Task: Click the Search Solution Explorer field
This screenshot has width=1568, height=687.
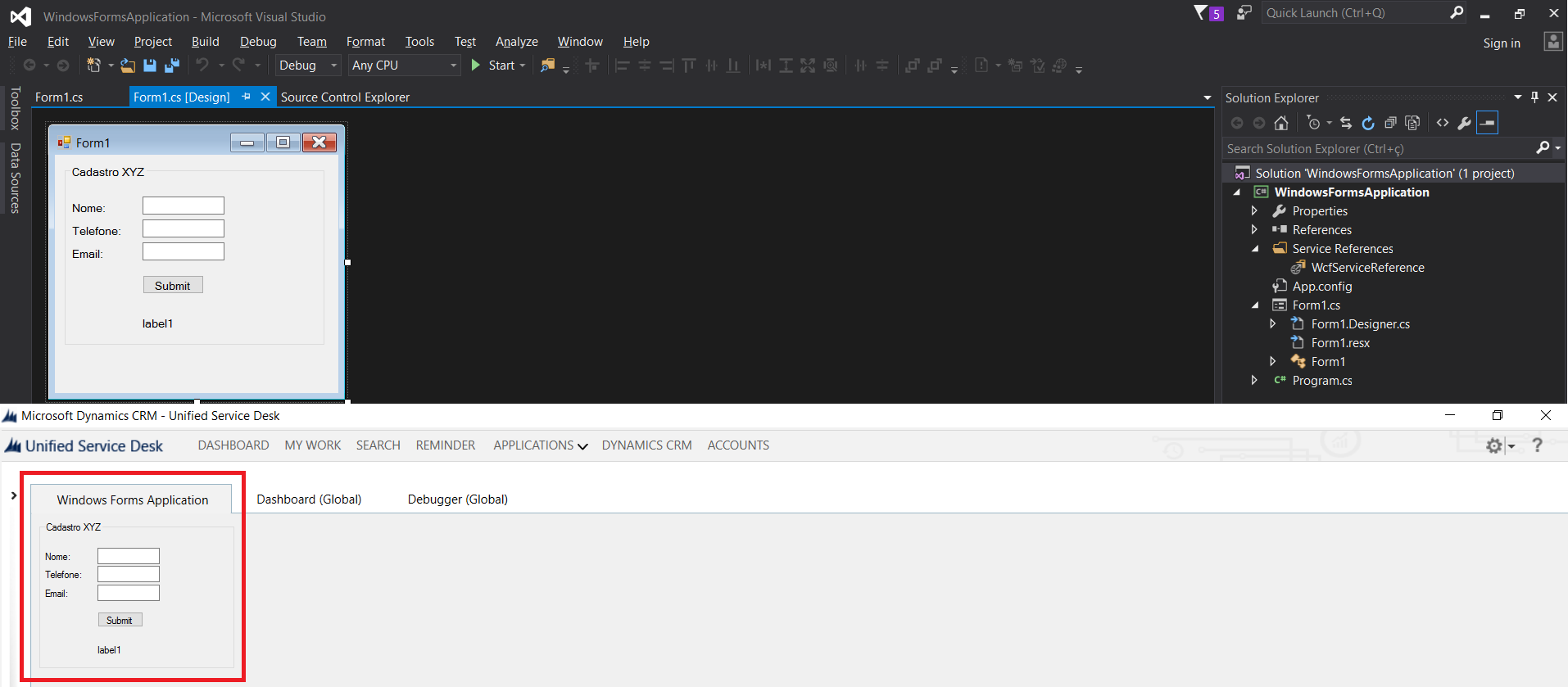Action: 1378,149
